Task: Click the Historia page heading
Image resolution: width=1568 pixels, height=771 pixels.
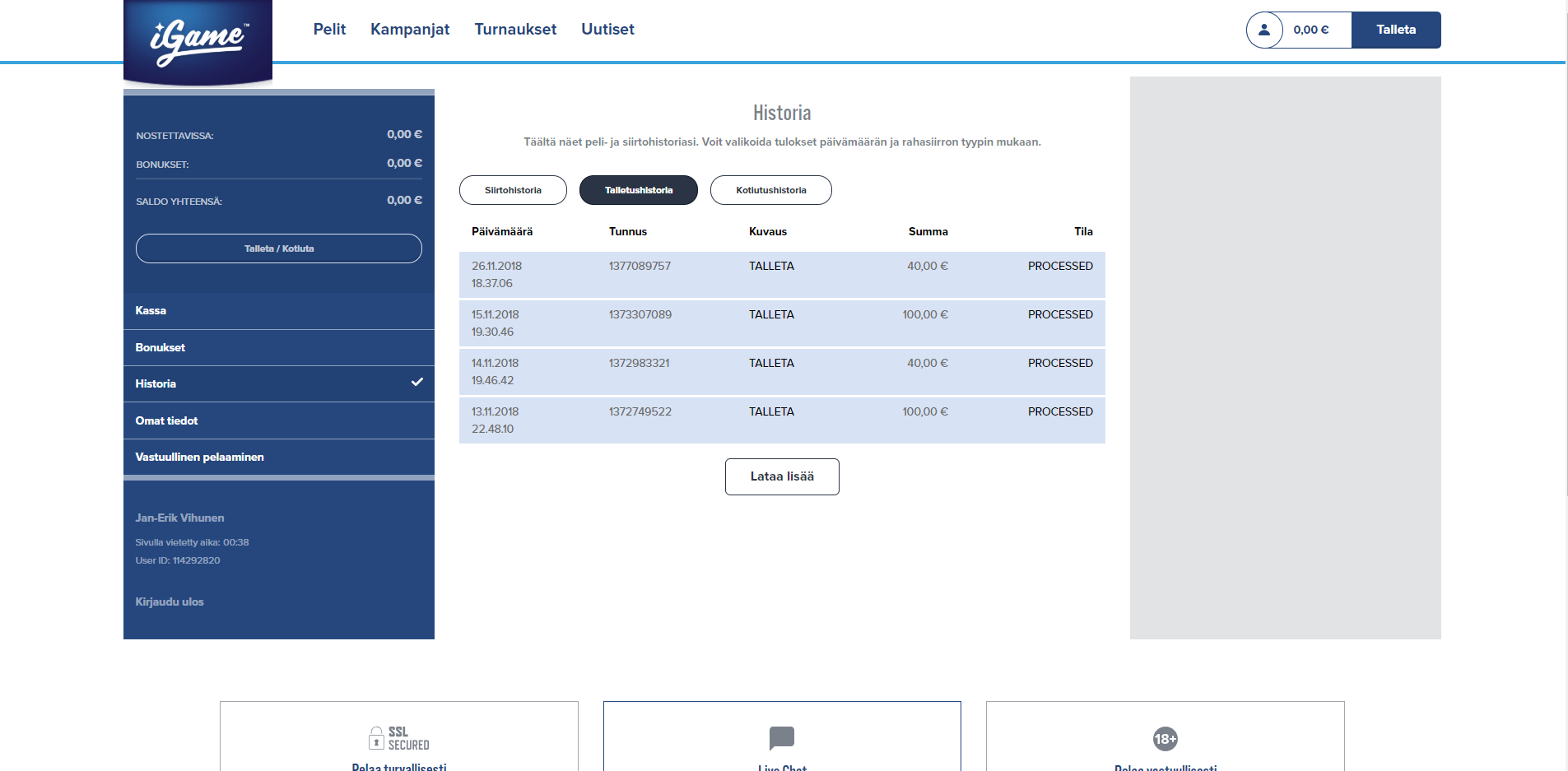Action: (782, 113)
